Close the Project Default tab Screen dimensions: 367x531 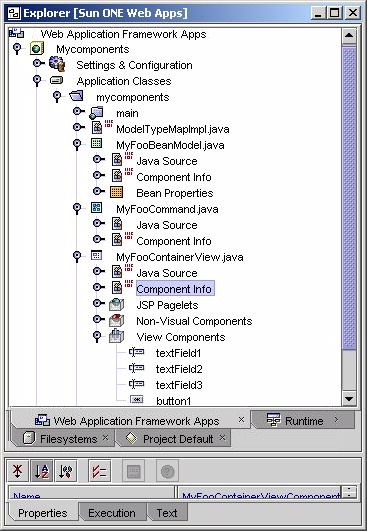point(222,437)
